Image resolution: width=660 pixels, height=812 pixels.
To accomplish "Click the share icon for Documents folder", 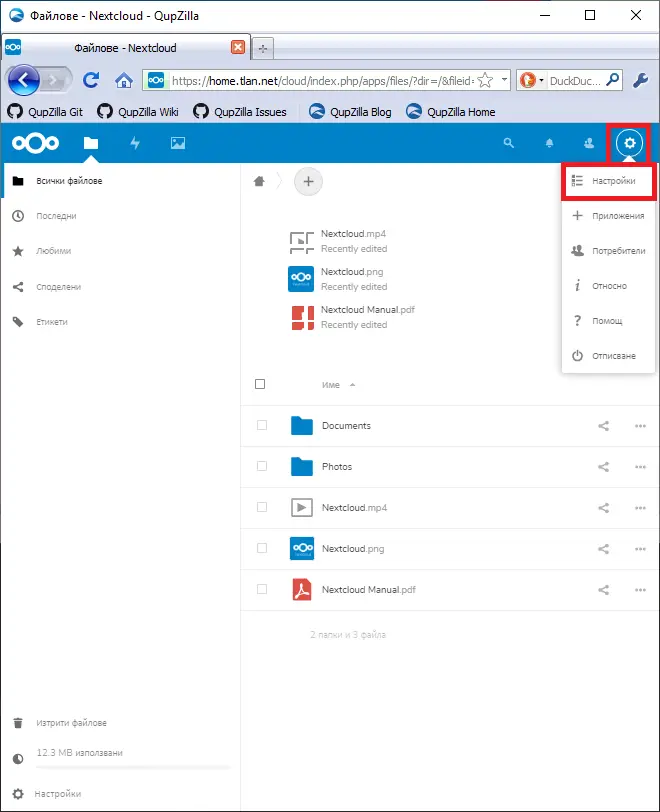I will pos(603,426).
